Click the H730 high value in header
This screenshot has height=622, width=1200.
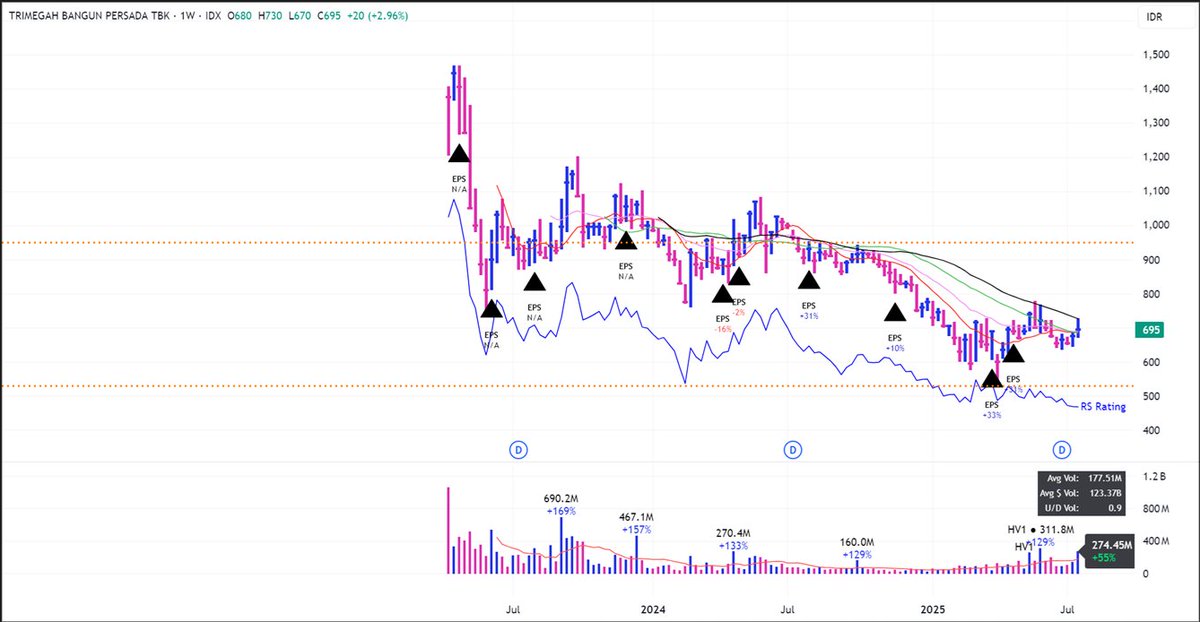coord(269,16)
